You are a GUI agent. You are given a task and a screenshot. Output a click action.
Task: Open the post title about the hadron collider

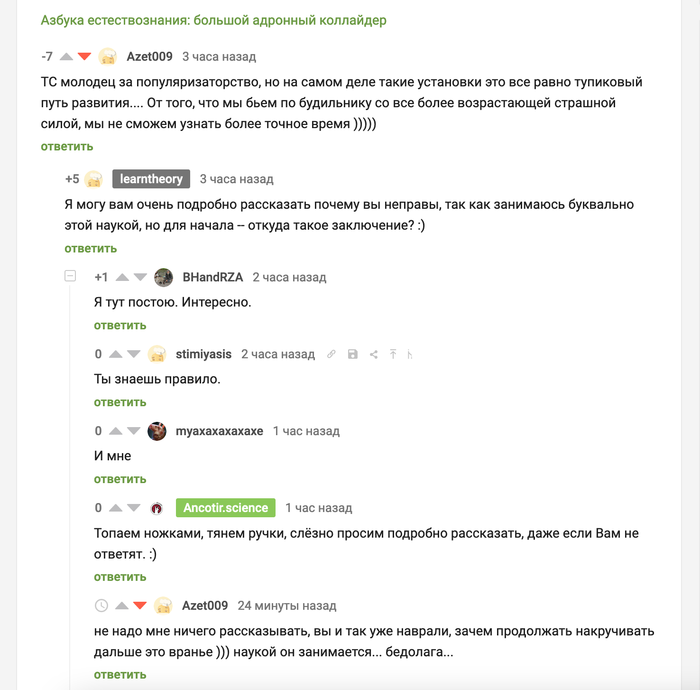[x=213, y=20]
